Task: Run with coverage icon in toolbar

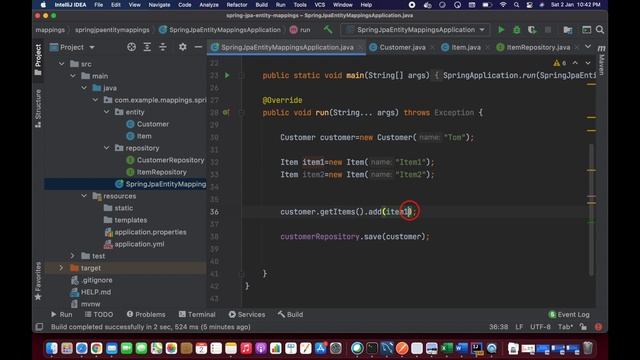Action: point(532,30)
